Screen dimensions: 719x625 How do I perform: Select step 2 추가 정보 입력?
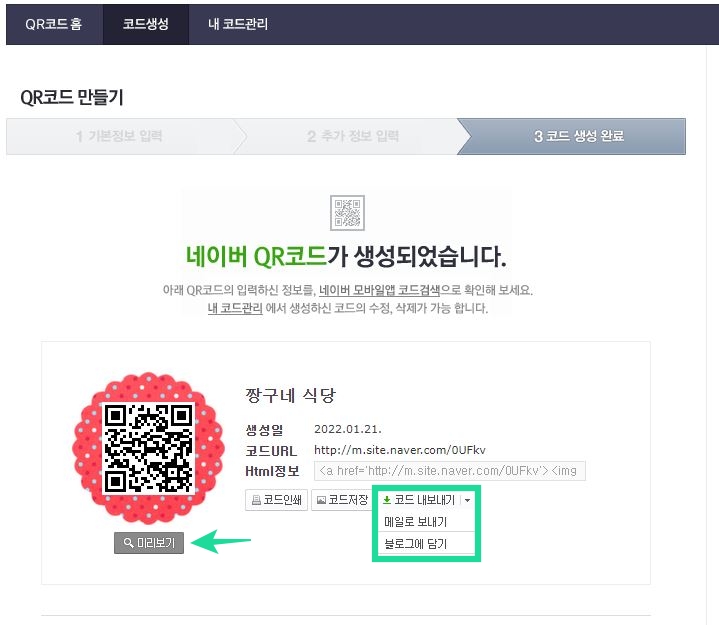352,136
